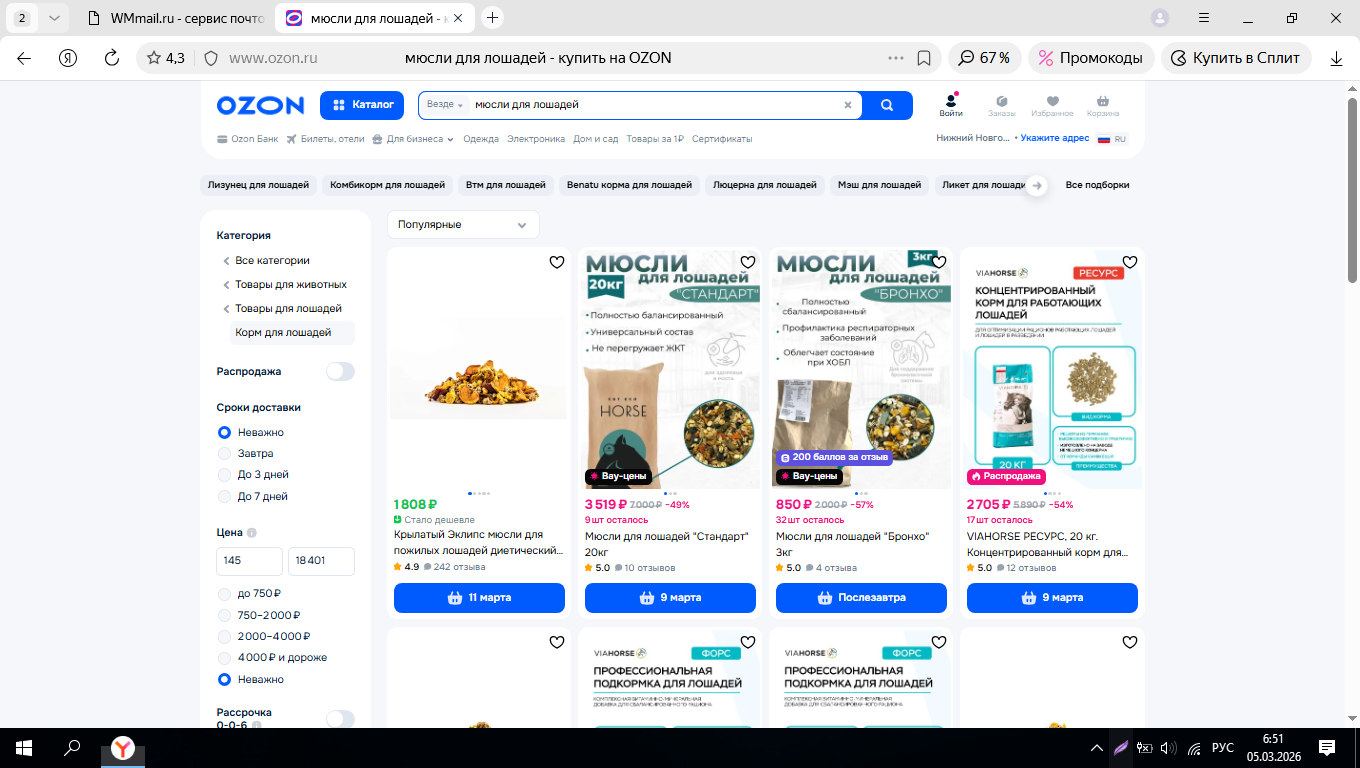Open Сертификаты in the top navigation
Screen dimensions: 1360x768
click(722, 139)
